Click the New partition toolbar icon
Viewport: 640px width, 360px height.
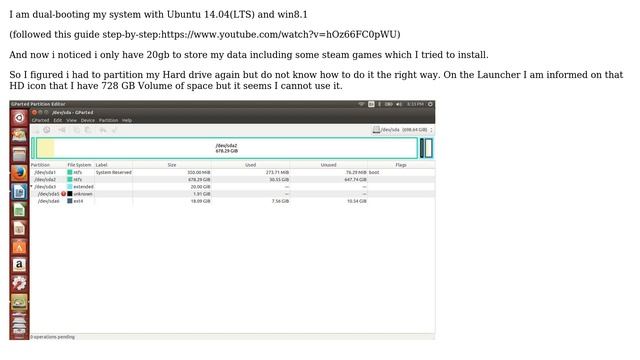click(x=36, y=130)
